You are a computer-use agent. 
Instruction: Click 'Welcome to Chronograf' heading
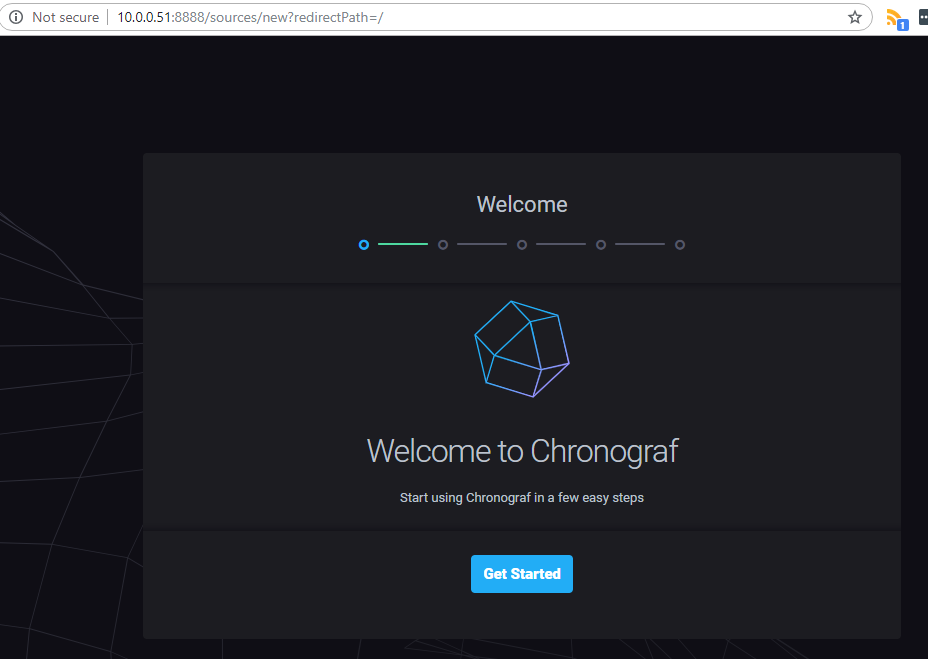point(522,451)
